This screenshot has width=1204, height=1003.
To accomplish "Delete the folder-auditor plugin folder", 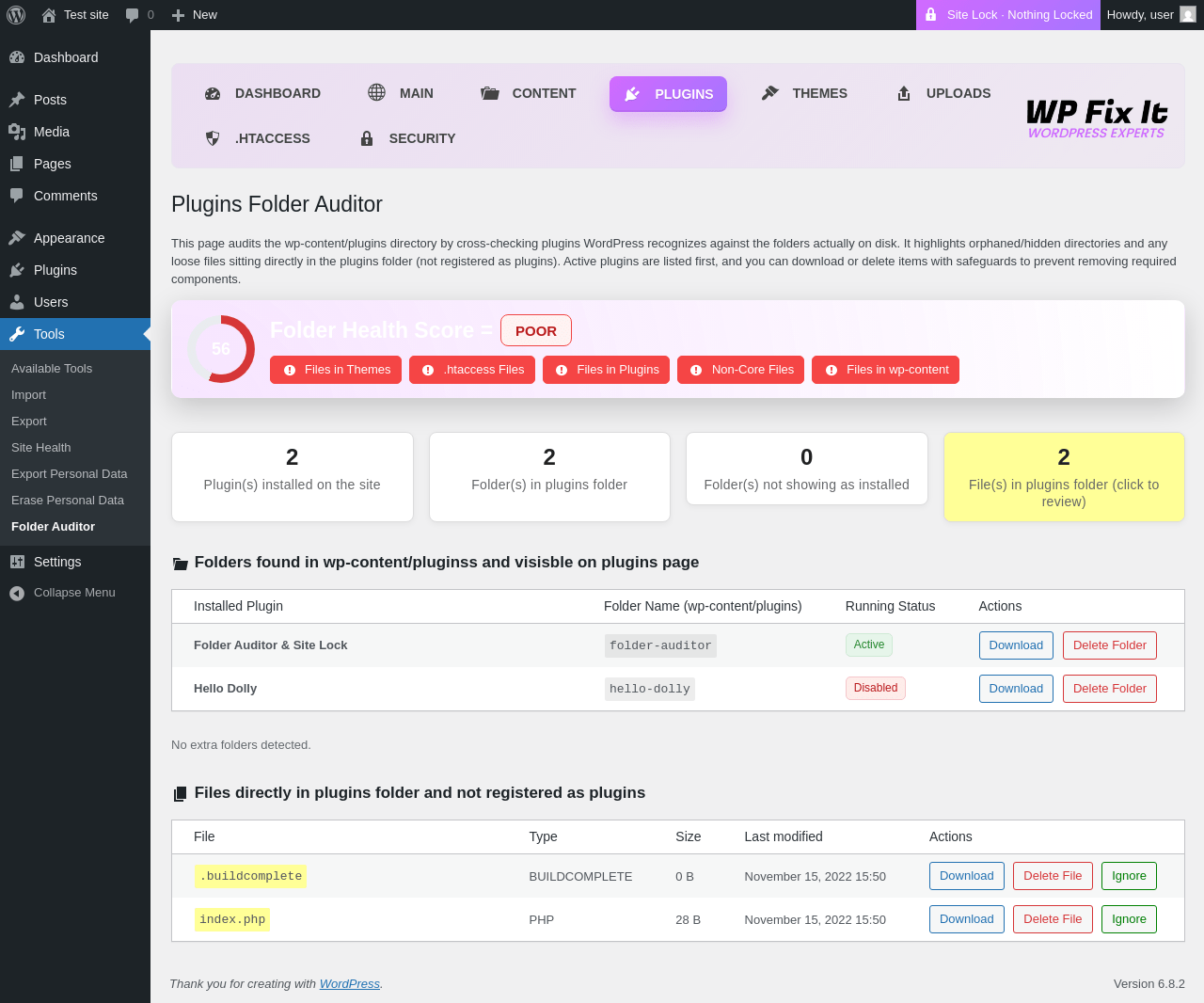I will pos(1110,645).
